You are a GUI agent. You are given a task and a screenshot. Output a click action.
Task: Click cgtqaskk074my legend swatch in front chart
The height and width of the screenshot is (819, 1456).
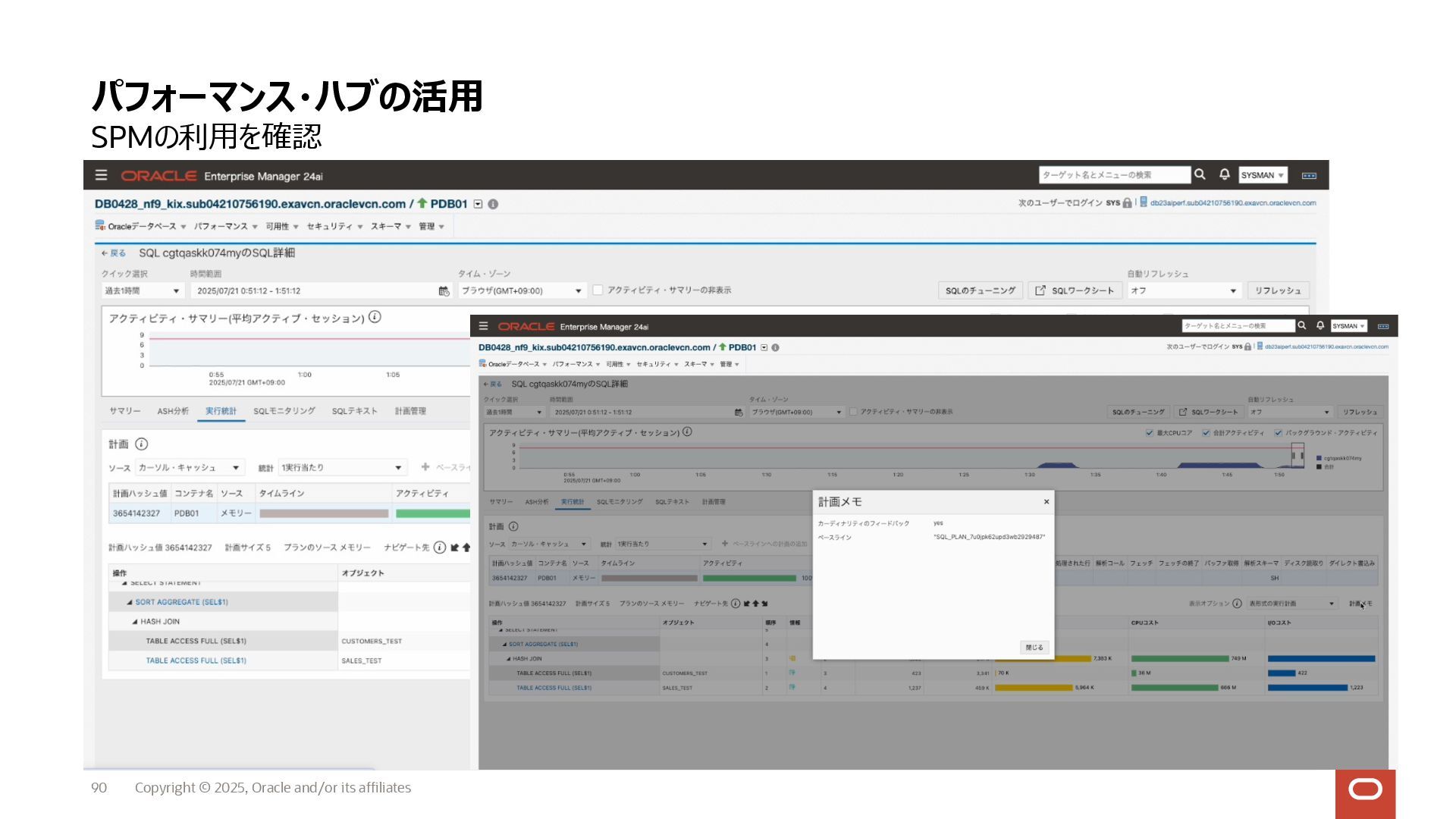[x=1319, y=458]
